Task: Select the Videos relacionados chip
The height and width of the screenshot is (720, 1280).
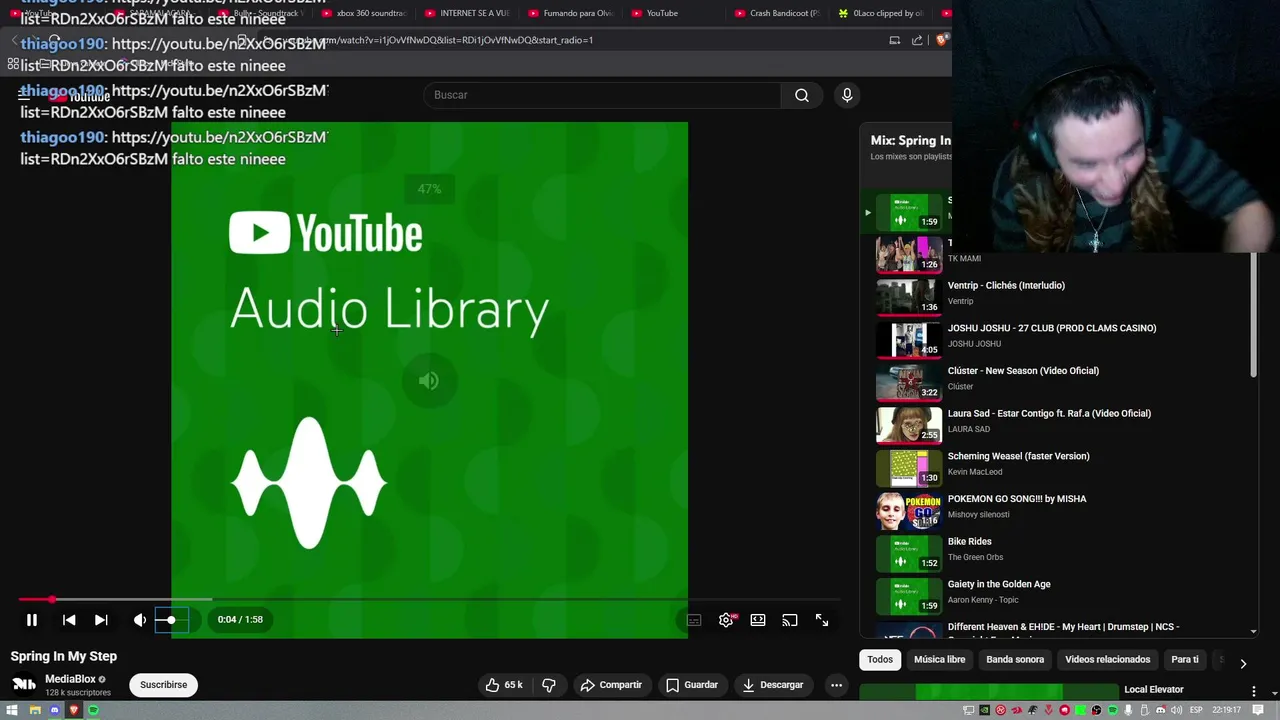Action: [1108, 660]
